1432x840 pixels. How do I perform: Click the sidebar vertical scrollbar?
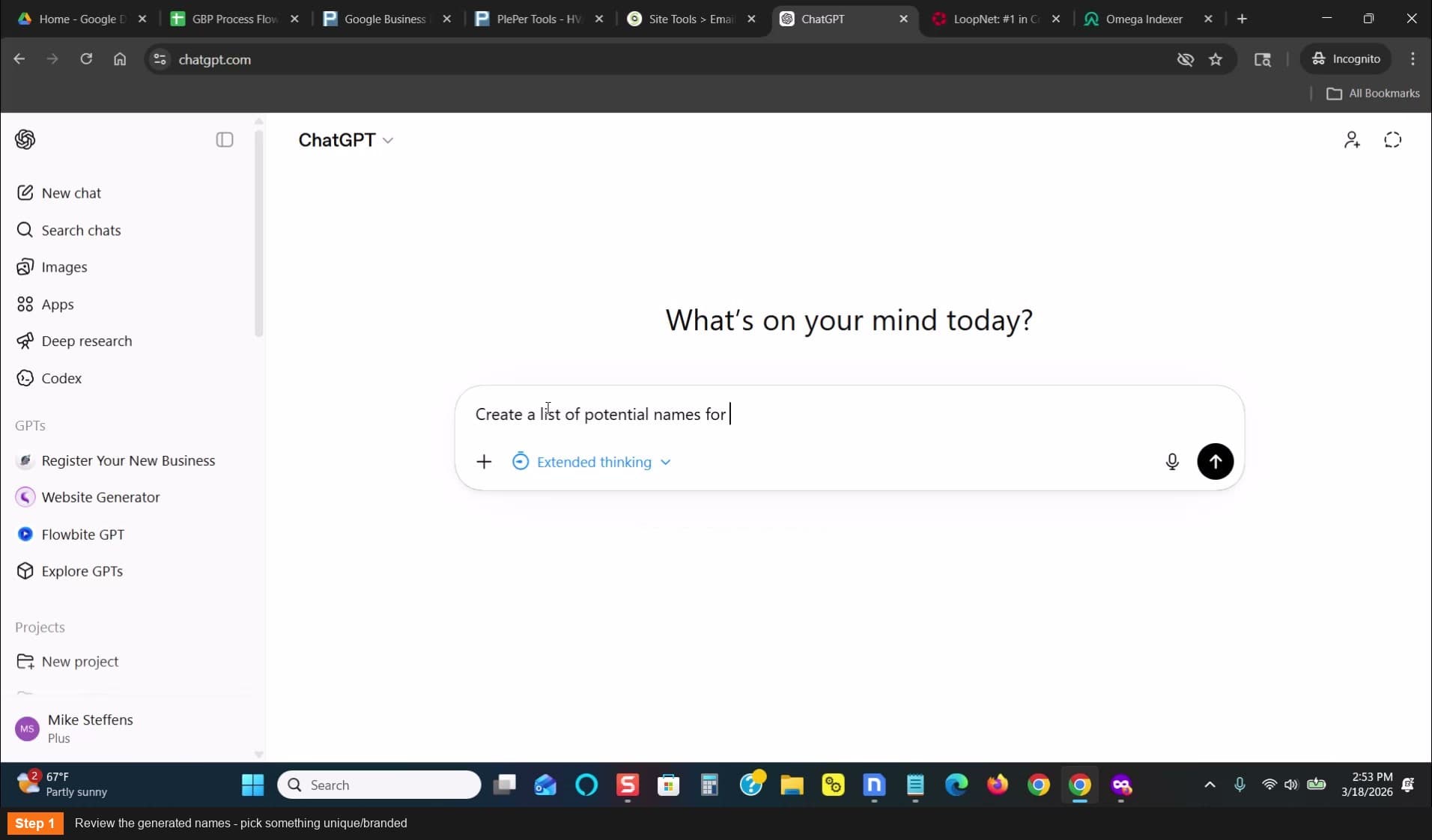pos(258,232)
